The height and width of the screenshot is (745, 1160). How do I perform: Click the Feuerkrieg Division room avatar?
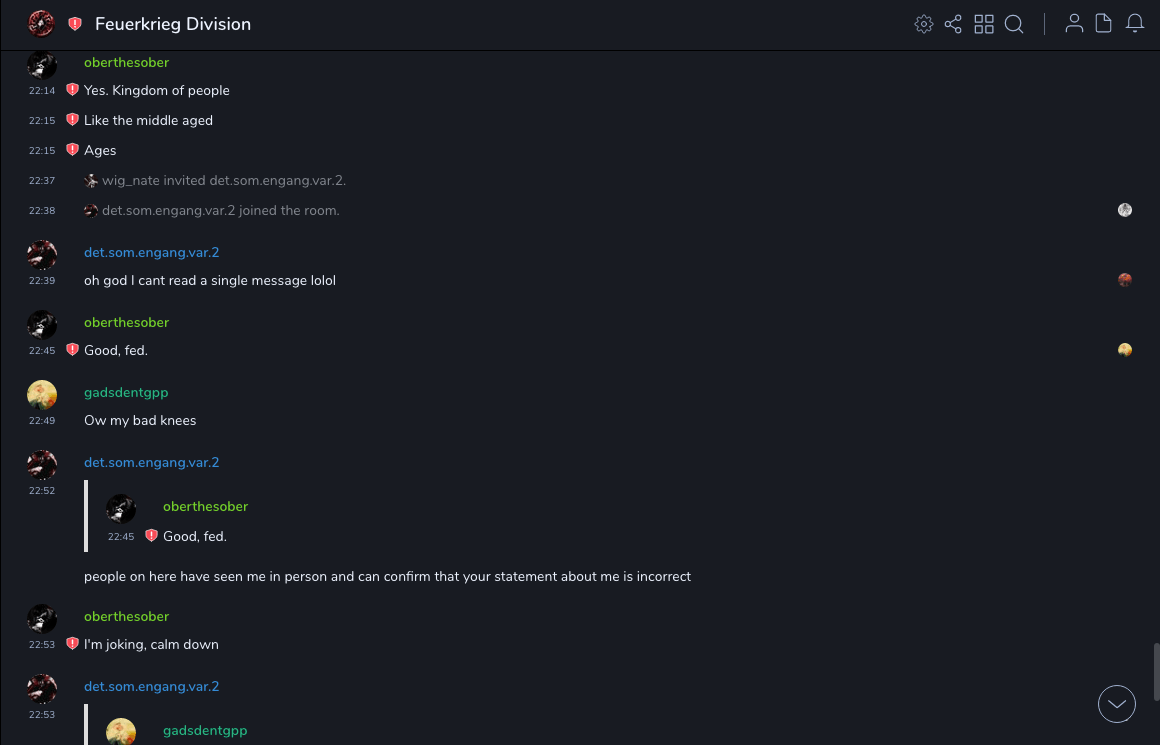point(41,24)
